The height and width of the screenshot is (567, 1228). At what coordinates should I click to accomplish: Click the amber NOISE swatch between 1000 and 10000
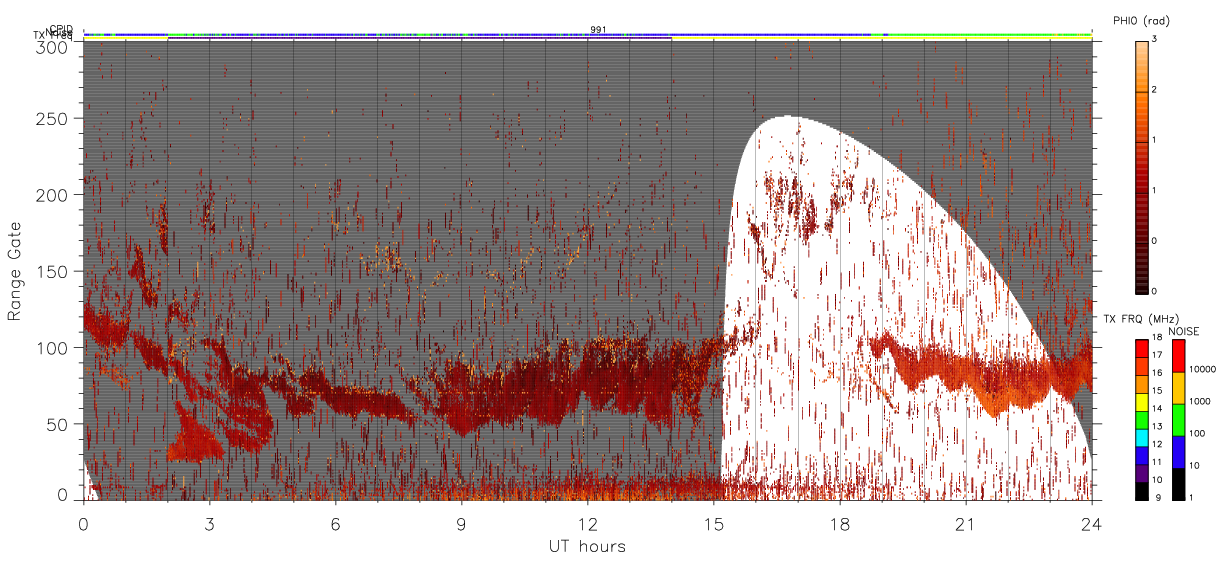pos(1178,388)
